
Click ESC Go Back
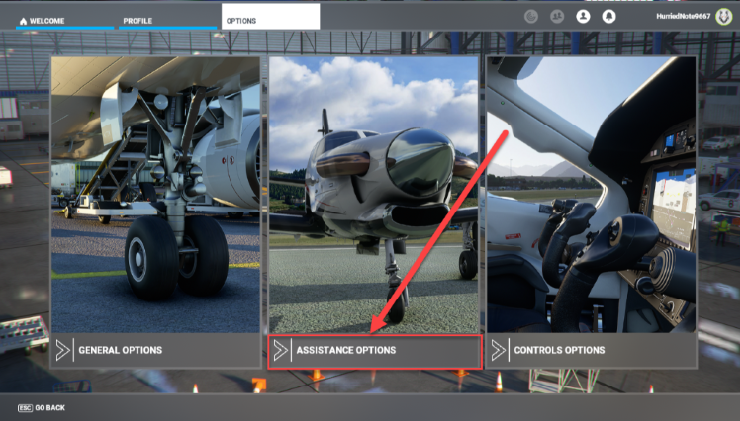[x=42, y=407]
